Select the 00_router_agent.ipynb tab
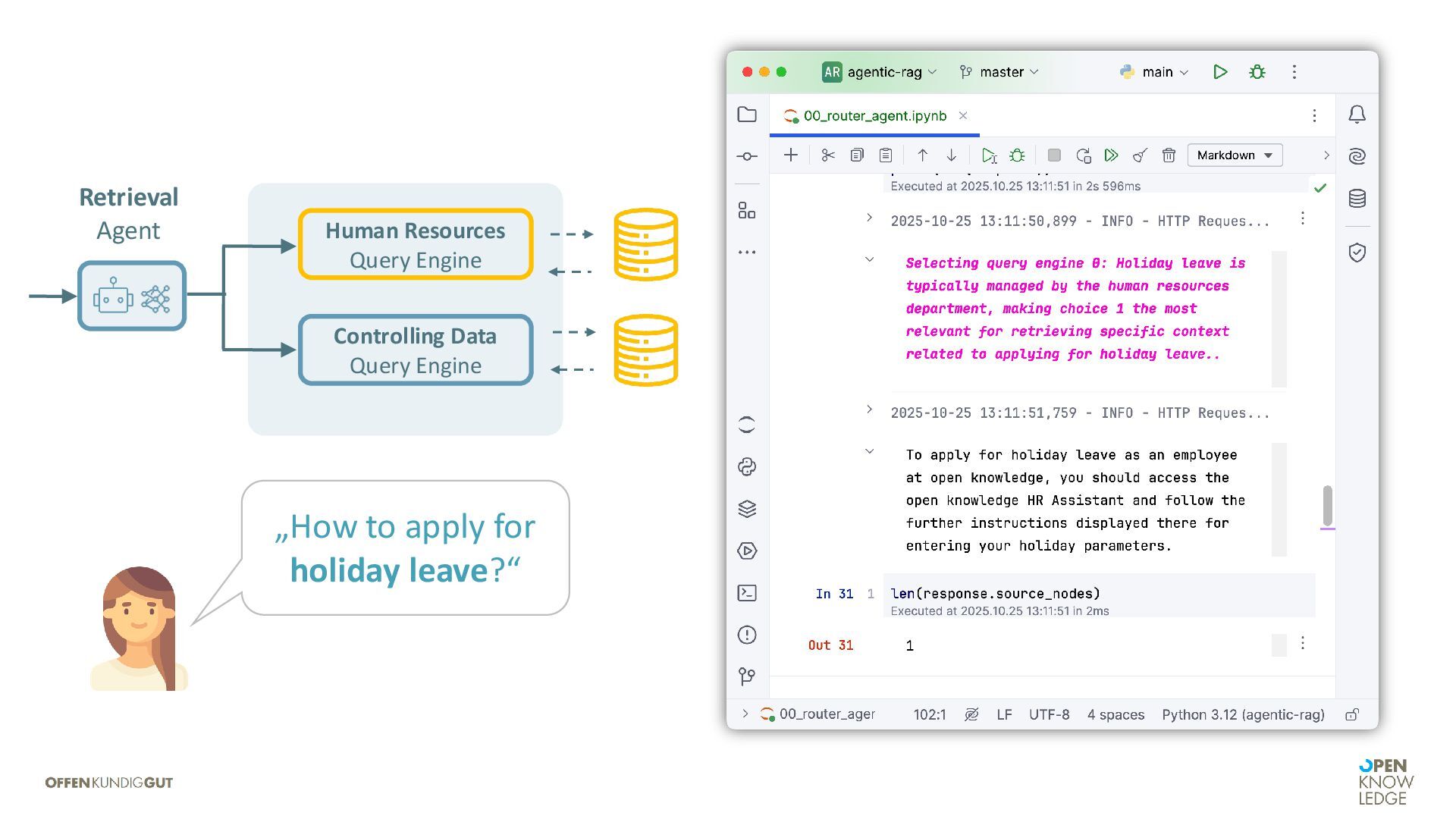The height and width of the screenshot is (819, 1456). pyautogui.click(x=874, y=116)
